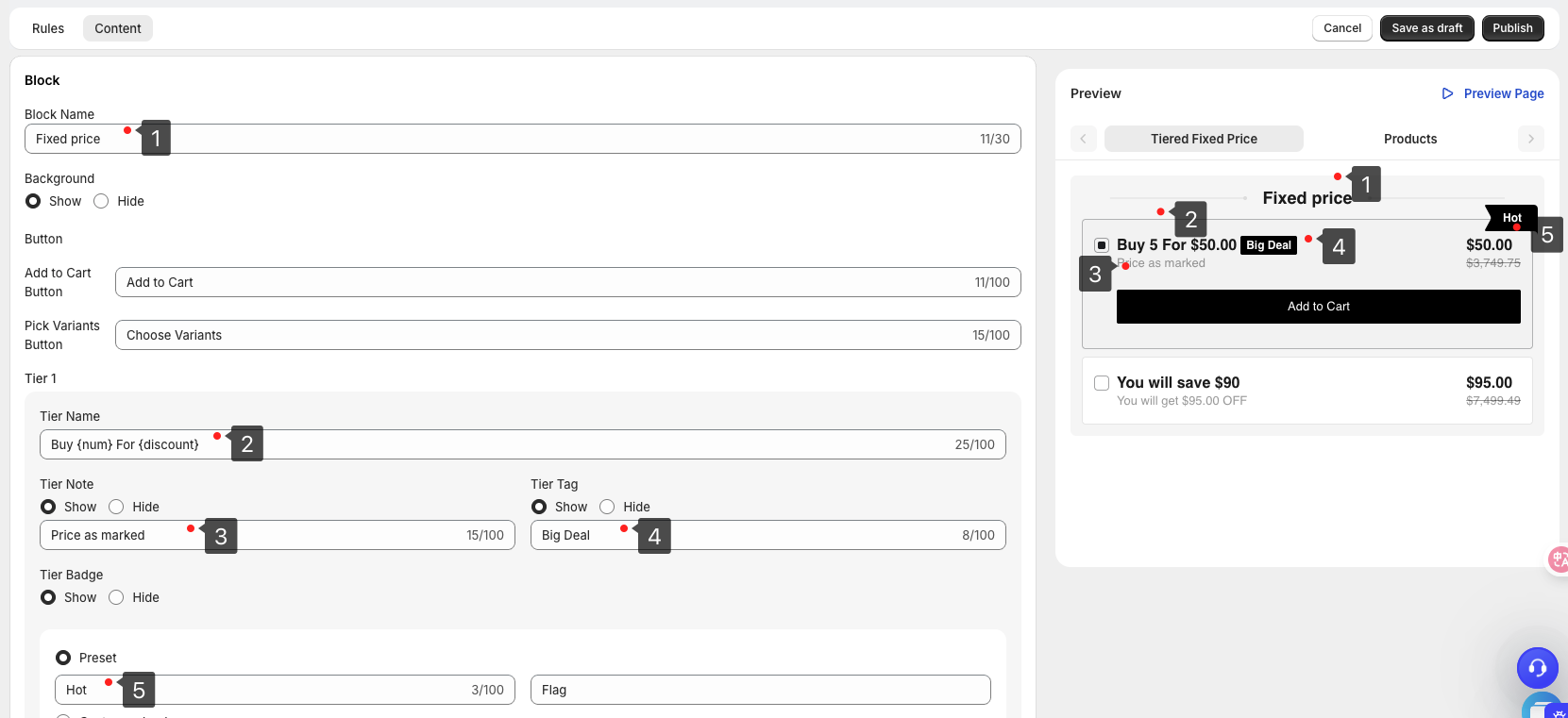Image resolution: width=1568 pixels, height=718 pixels.
Task: Open the Preview Page link
Action: pos(1503,93)
